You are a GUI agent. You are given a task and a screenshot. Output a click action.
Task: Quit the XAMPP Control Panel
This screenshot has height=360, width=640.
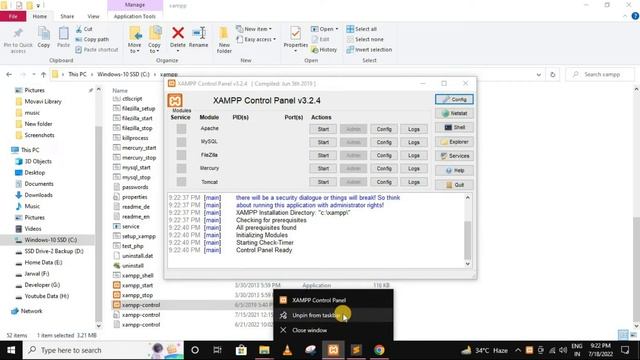click(x=454, y=185)
